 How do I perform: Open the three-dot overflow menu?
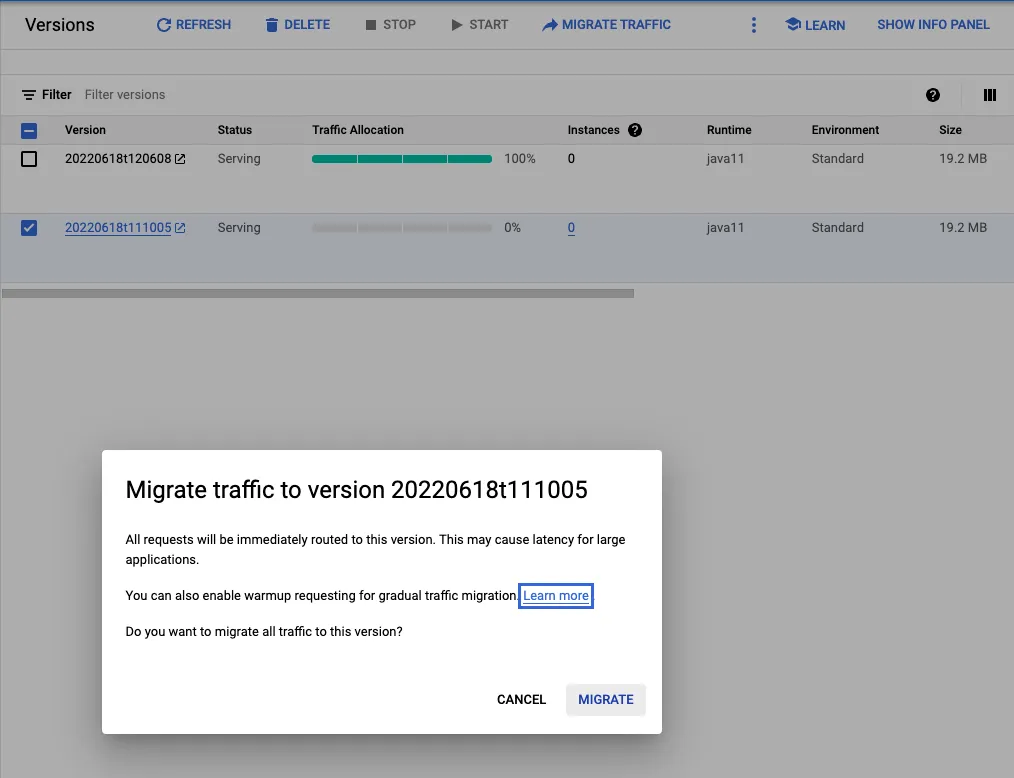click(753, 24)
